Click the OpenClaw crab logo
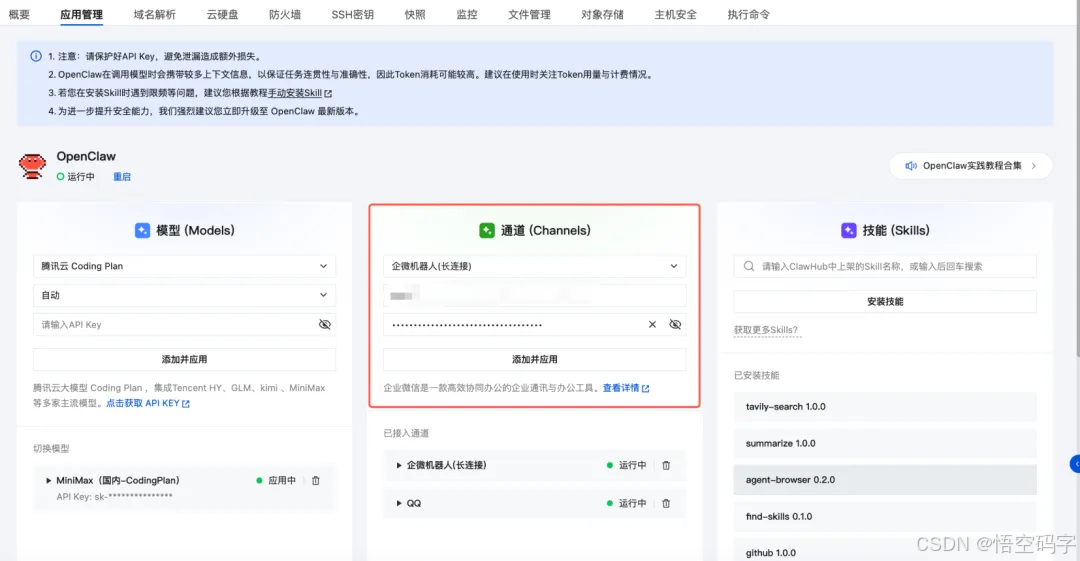 [x=32, y=166]
